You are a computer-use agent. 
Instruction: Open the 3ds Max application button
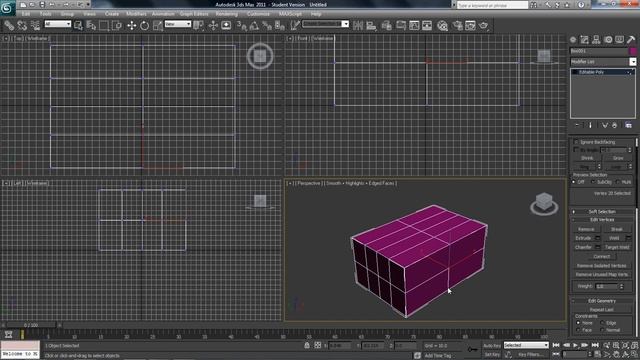coord(7,8)
